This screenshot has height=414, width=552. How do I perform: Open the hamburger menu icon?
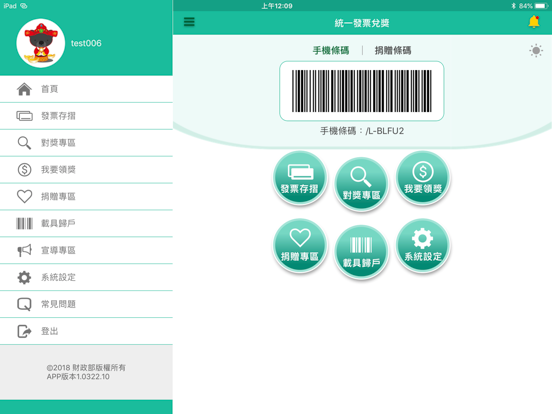coord(189,22)
